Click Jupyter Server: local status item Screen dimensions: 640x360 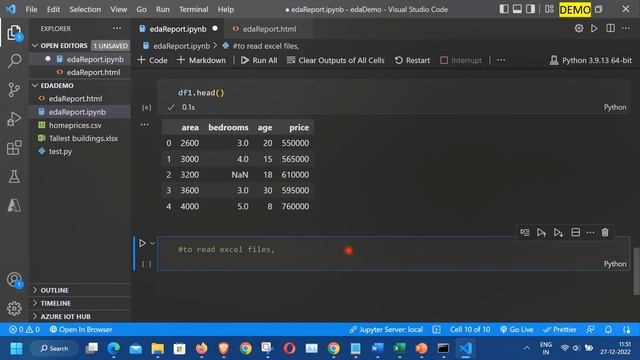tap(386, 329)
